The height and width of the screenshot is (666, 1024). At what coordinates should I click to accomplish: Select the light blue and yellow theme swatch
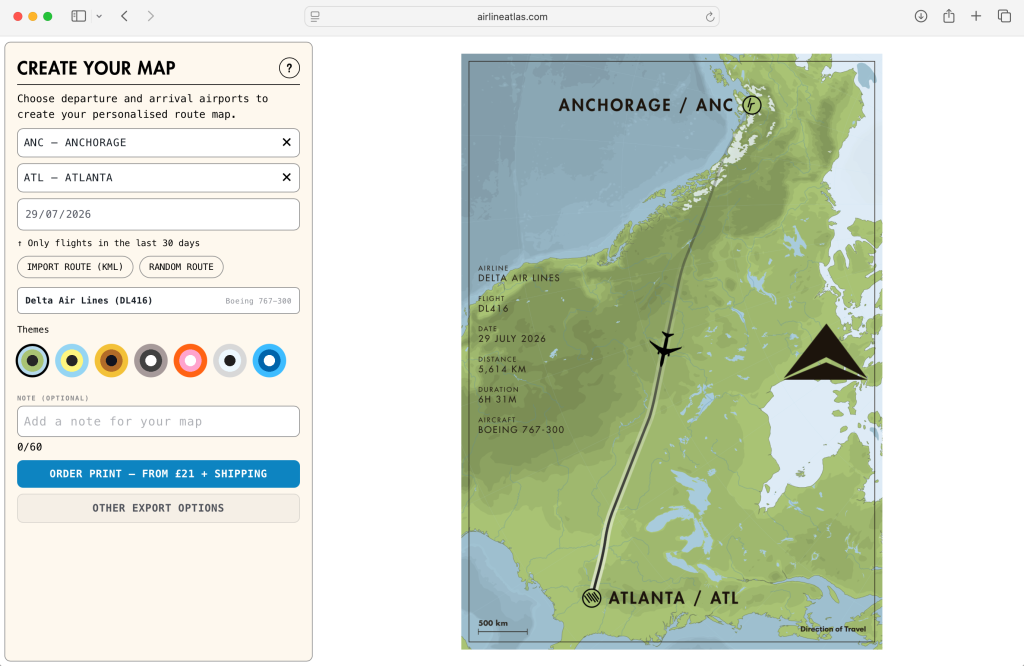point(72,360)
